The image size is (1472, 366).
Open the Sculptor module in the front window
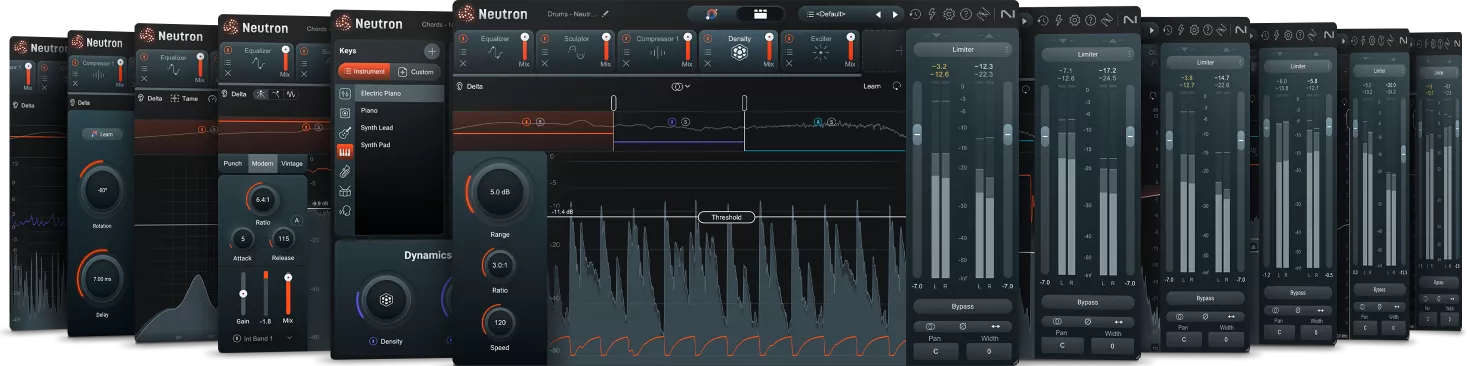[576, 51]
